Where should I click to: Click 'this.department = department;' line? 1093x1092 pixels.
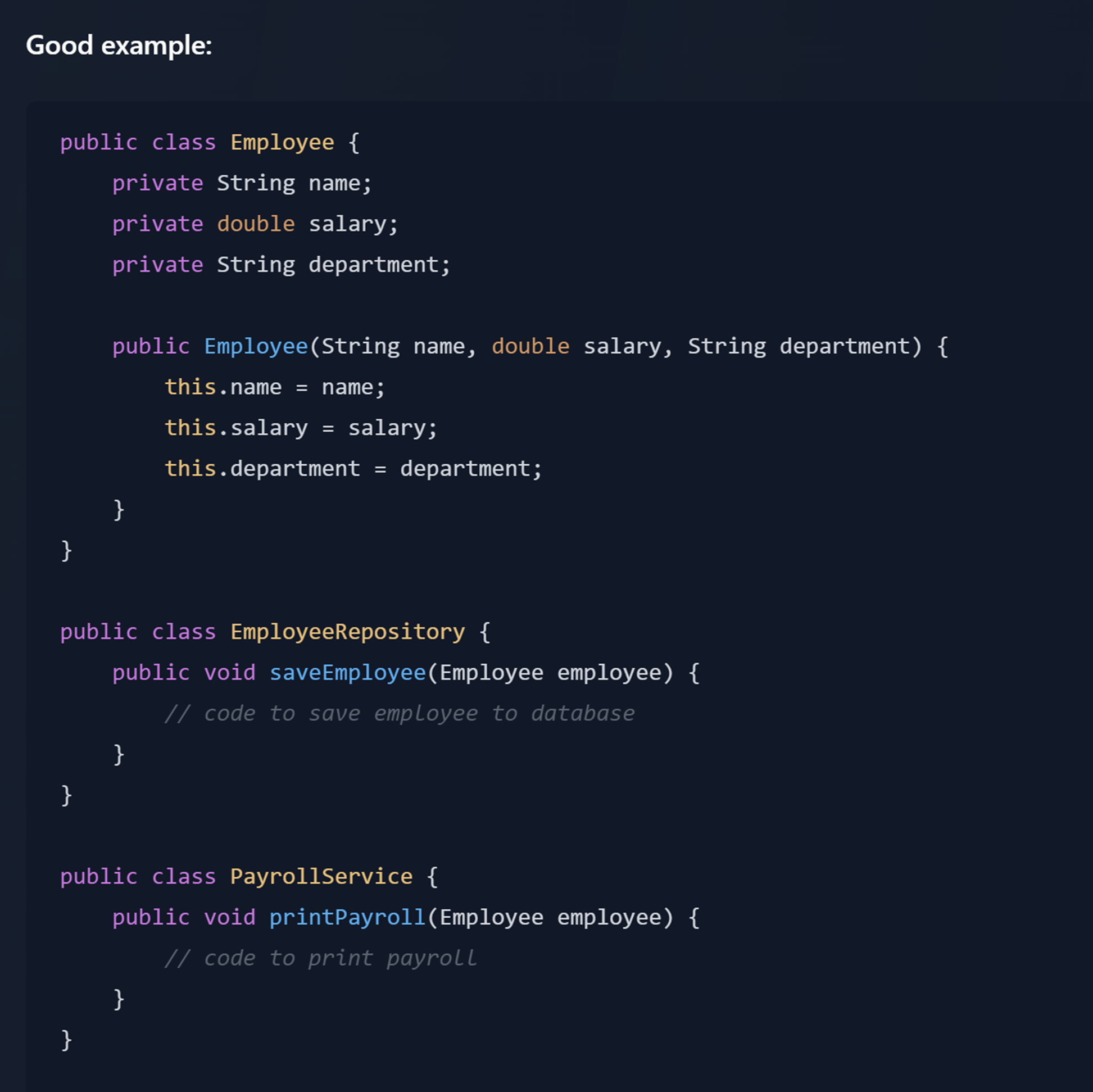pyautogui.click(x=353, y=469)
